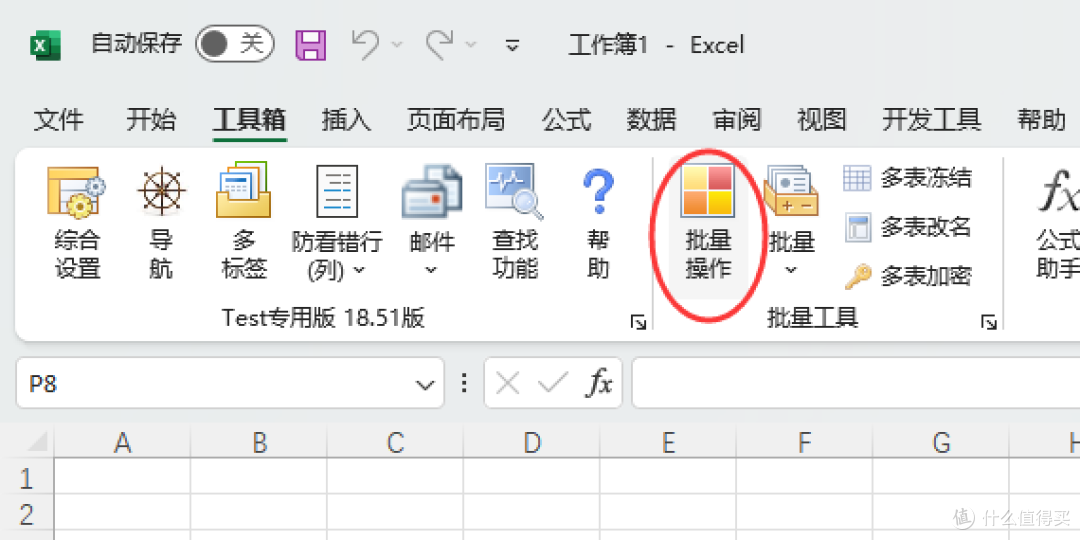The width and height of the screenshot is (1080, 540).
Task: Open the 页面布局 (Page Layout) tab
Action: (455, 120)
